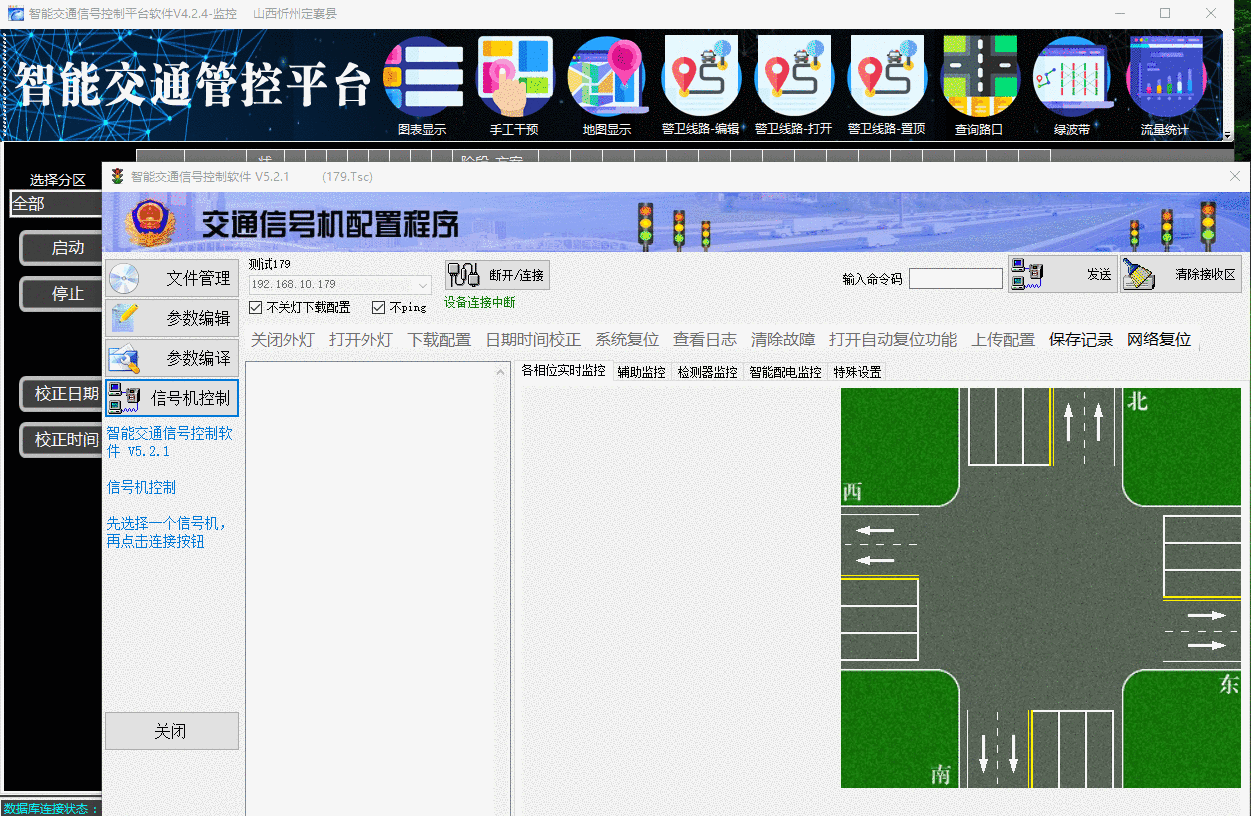The image size is (1251, 816).
Task: Expand the 192.168.10.179 device dropdown
Action: [423, 285]
